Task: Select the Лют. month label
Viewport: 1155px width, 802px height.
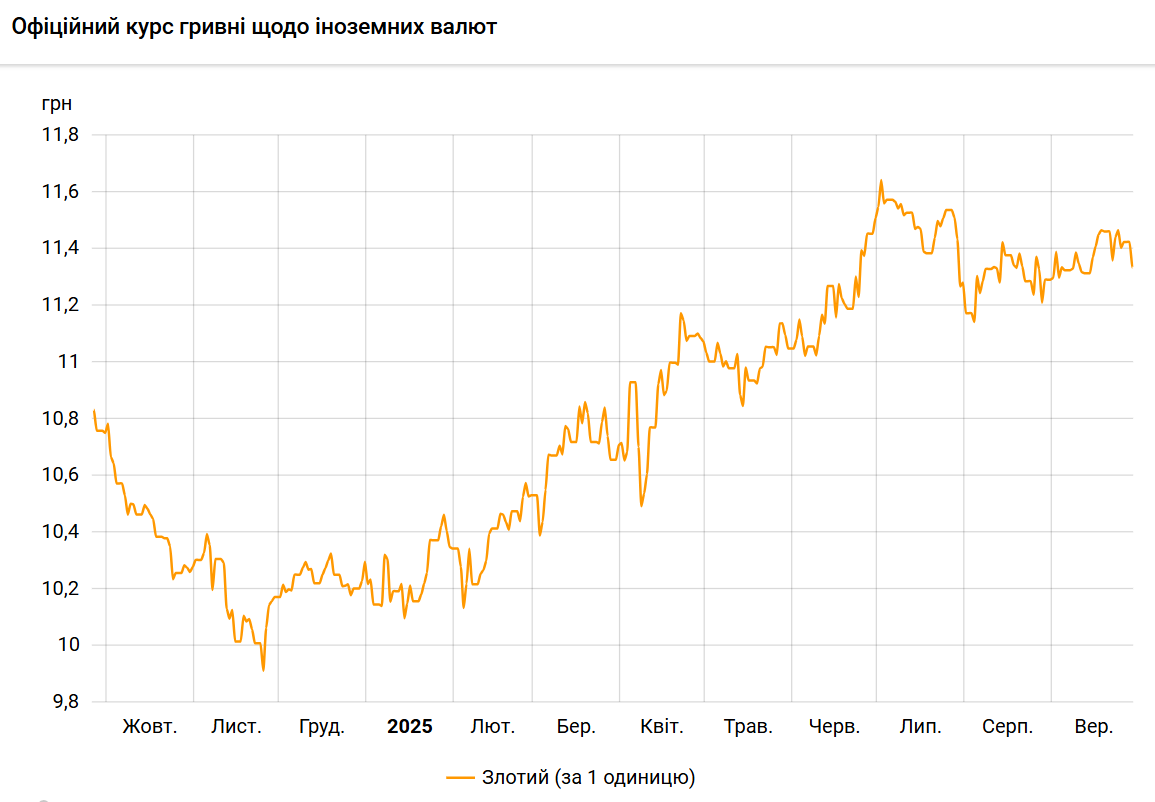Action: [x=493, y=727]
